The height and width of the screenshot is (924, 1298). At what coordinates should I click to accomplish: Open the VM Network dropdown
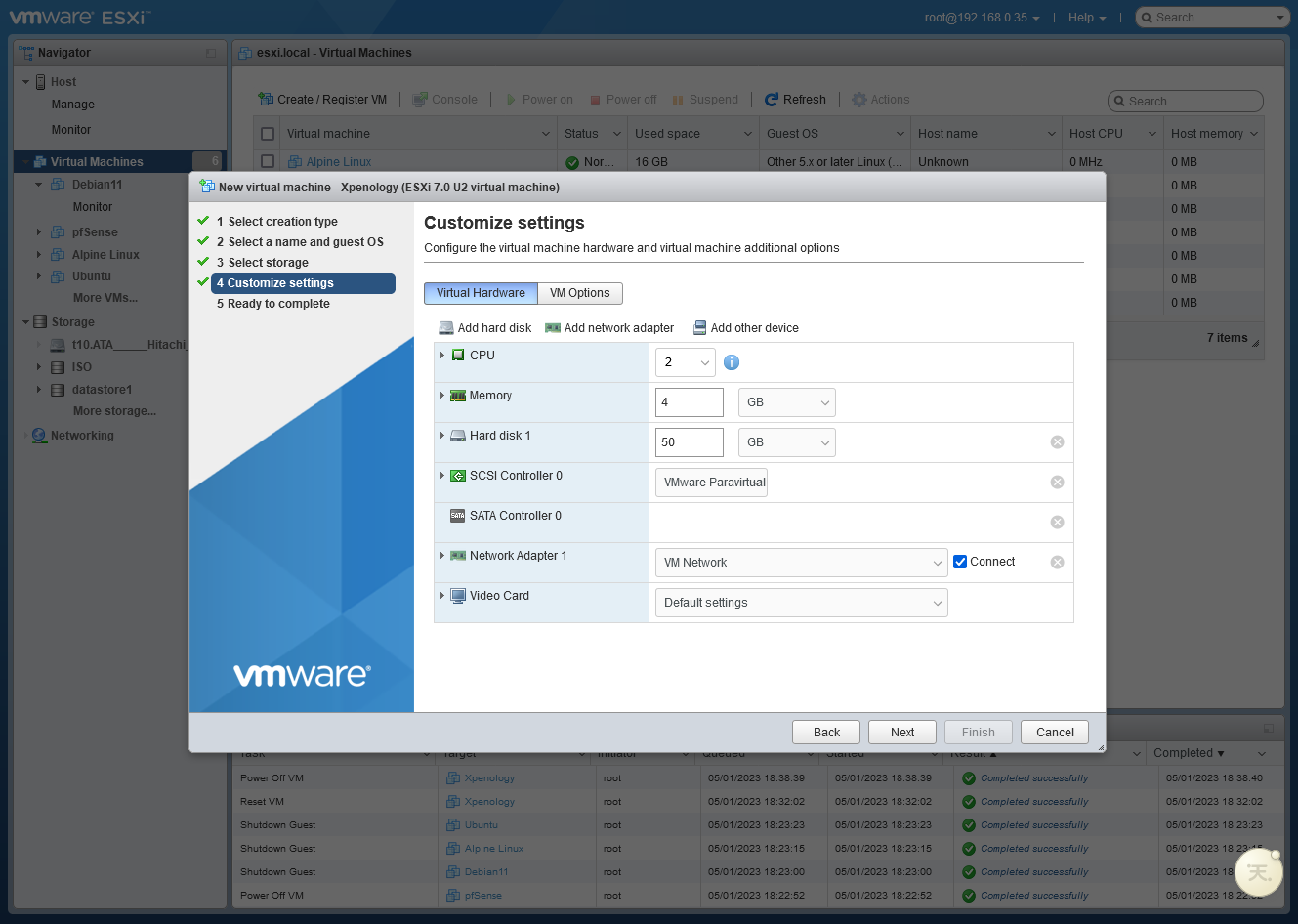click(x=801, y=563)
